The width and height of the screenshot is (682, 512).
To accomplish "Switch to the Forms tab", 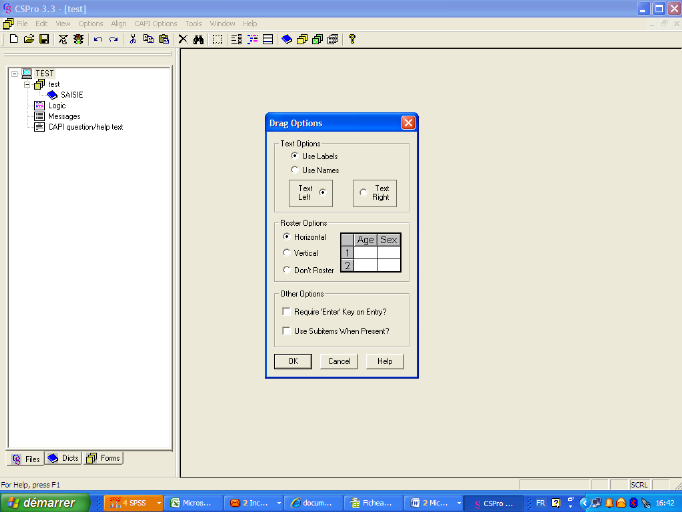I will (103, 459).
